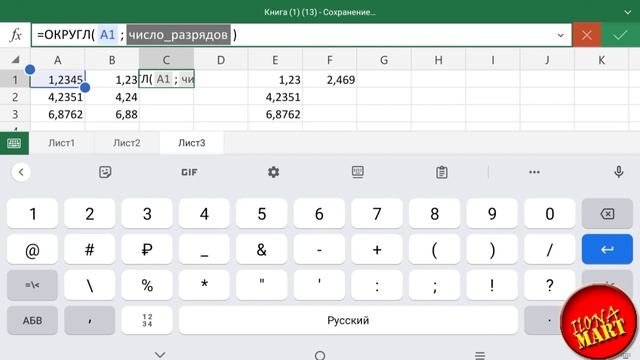Select column F header
640x360 pixels.
(x=329, y=60)
